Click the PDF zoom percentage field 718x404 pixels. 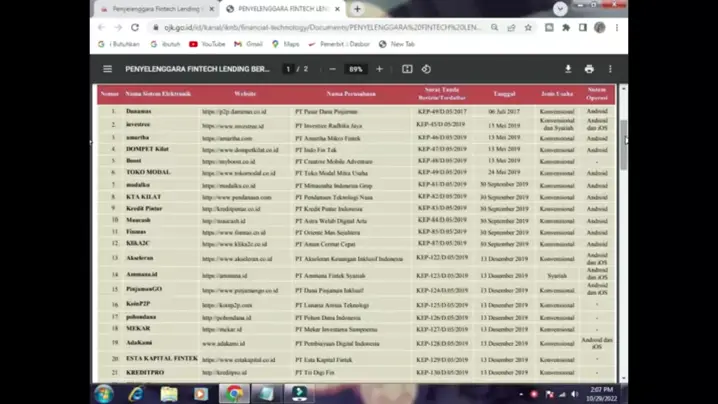tap(355, 69)
